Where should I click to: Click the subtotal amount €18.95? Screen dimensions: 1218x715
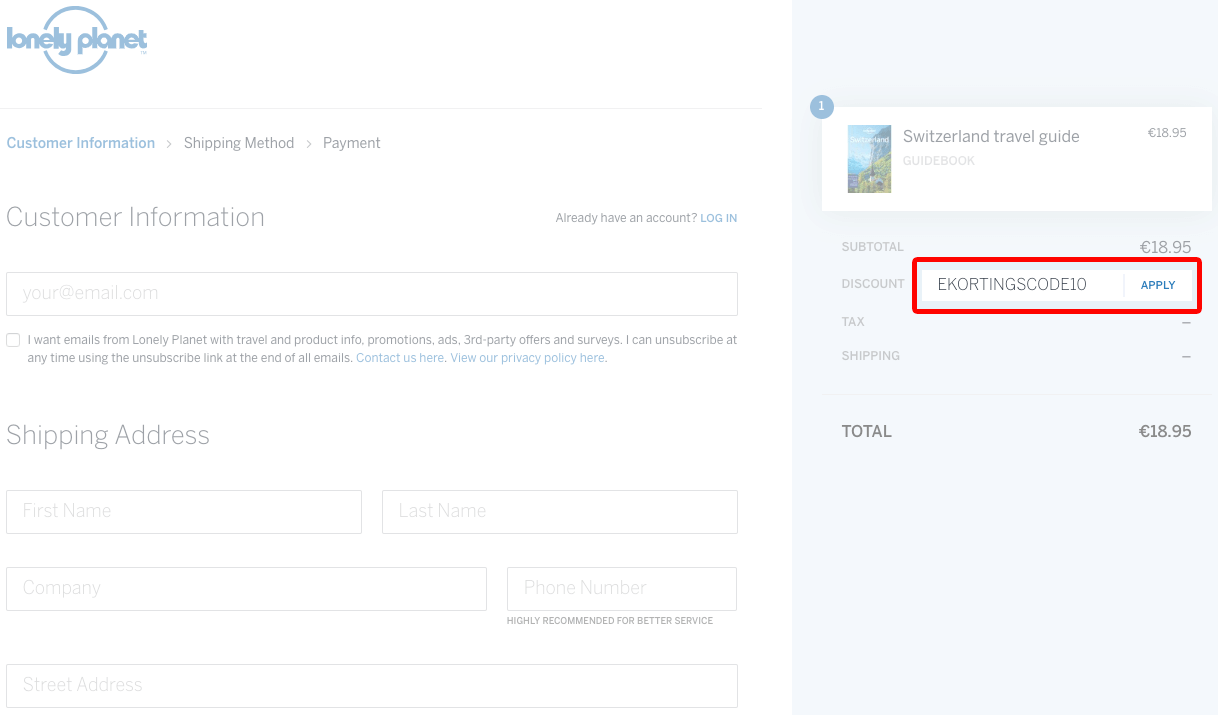(1166, 247)
